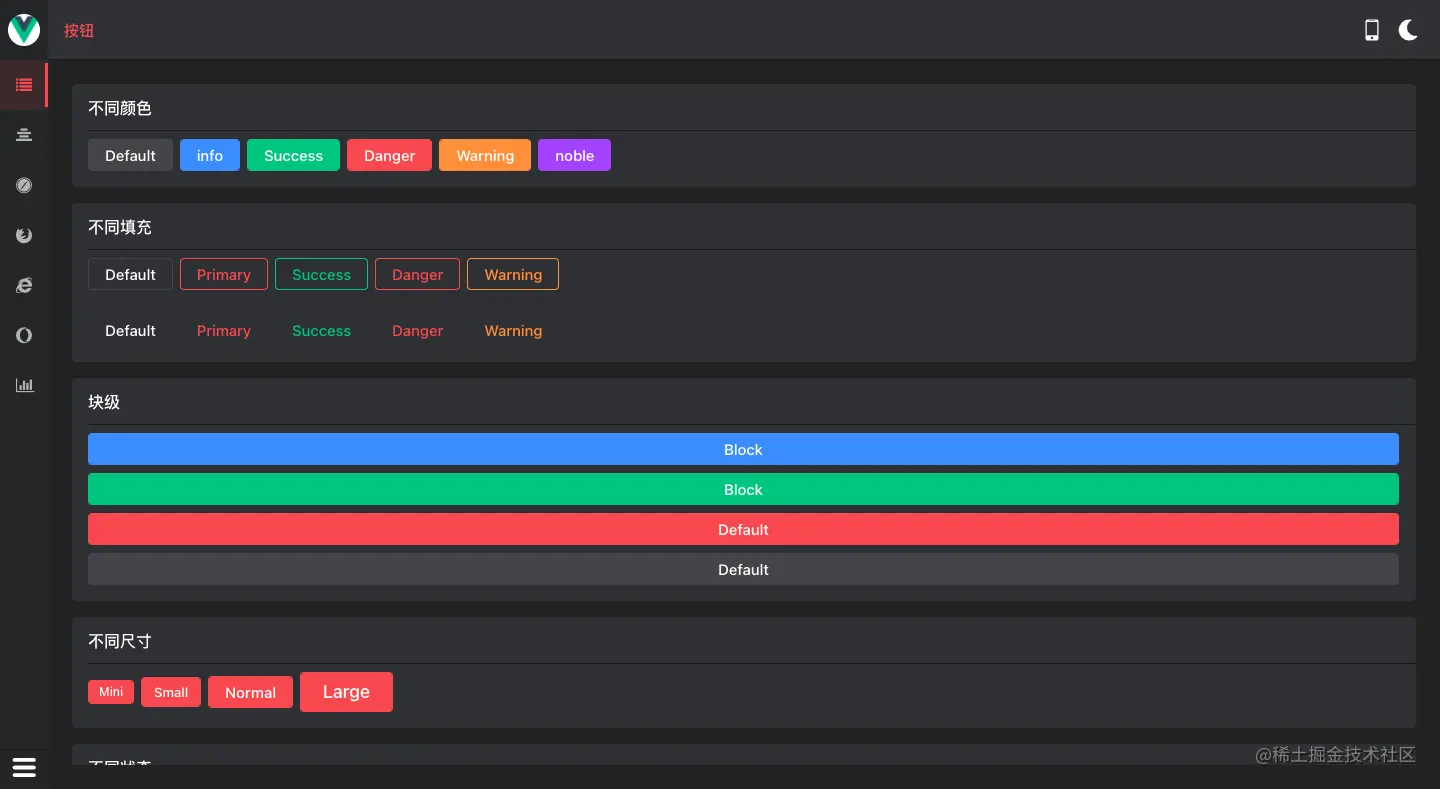This screenshot has height=789, width=1440.
Task: Expand sidebar with the hamburger menu icon
Action: tap(24, 767)
